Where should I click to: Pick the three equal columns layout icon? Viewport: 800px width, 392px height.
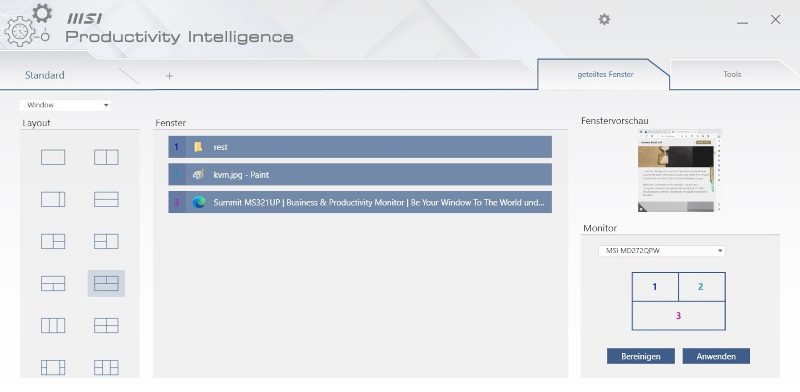(53, 325)
